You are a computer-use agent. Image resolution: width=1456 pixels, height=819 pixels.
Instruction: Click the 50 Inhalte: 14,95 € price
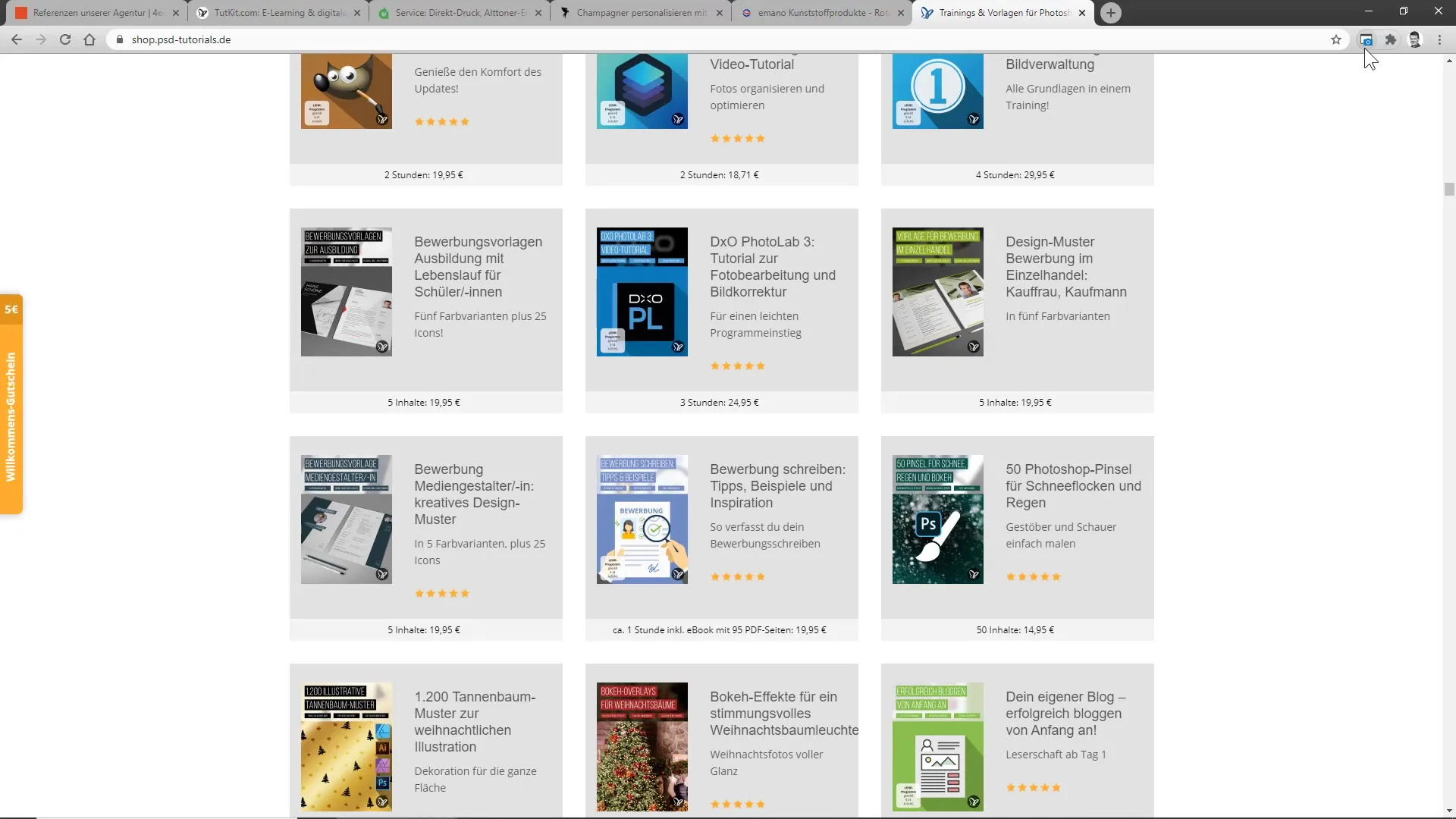[x=1015, y=630]
